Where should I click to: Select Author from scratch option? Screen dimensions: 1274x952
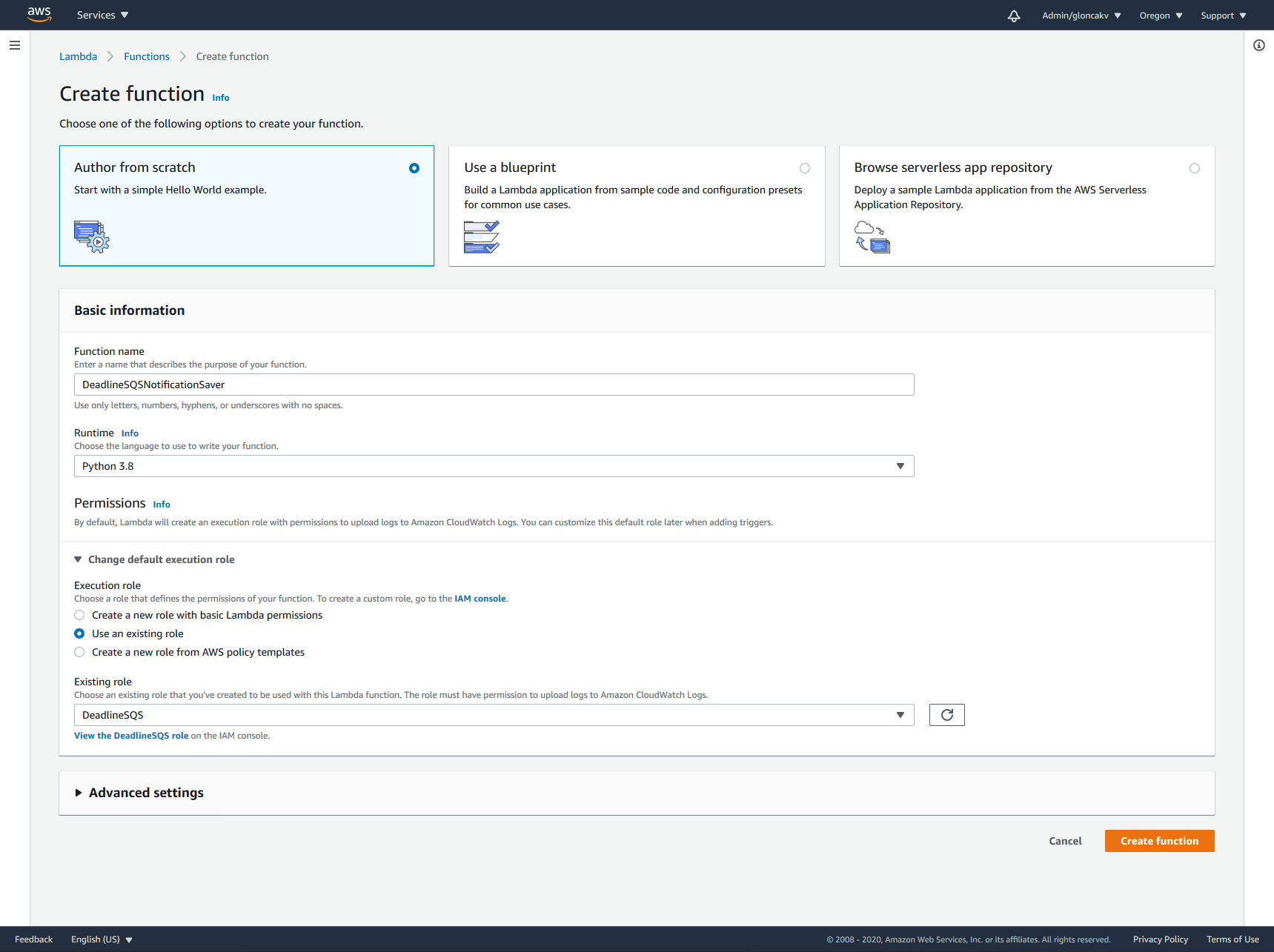point(414,168)
